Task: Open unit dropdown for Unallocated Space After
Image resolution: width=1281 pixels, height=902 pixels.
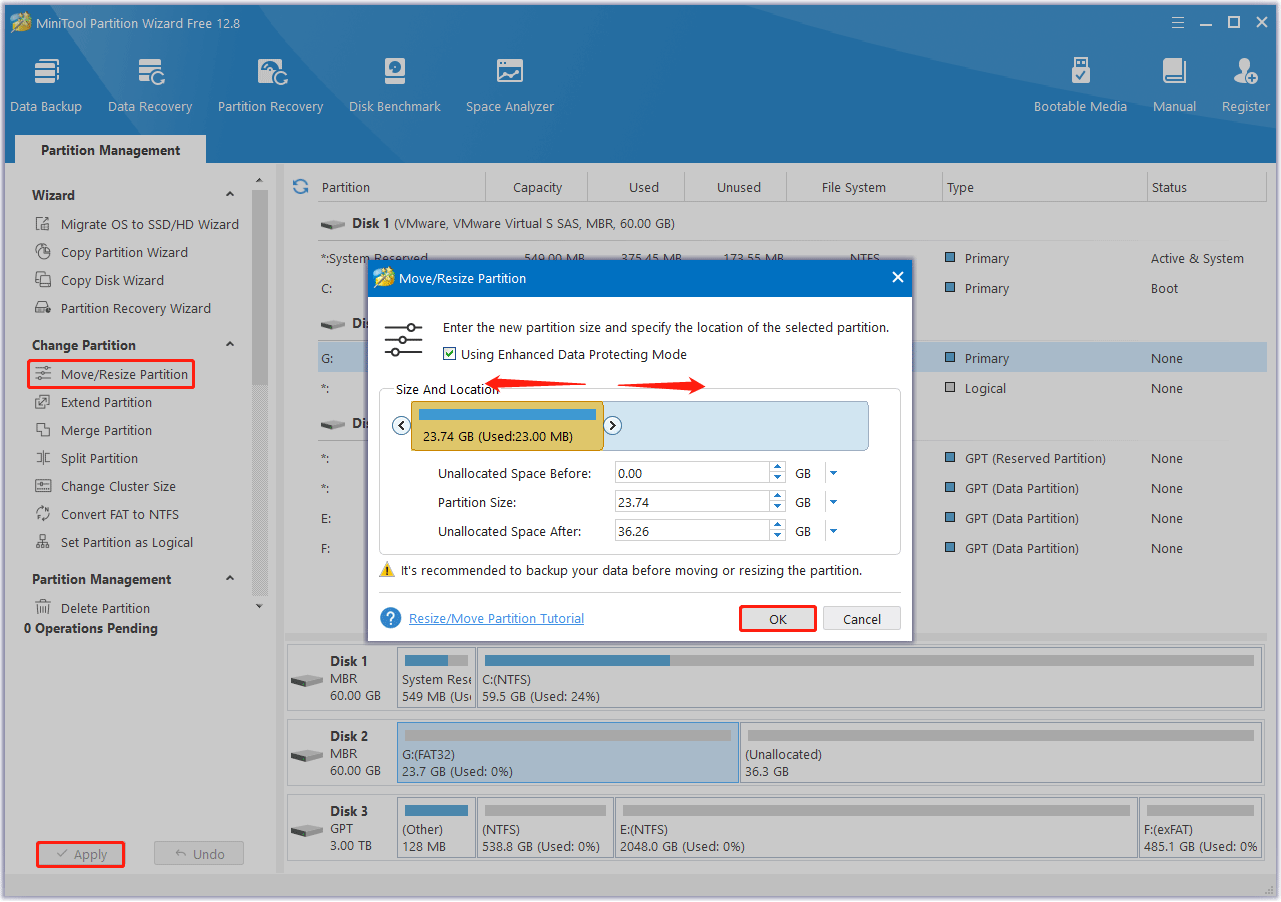Action: [833, 531]
